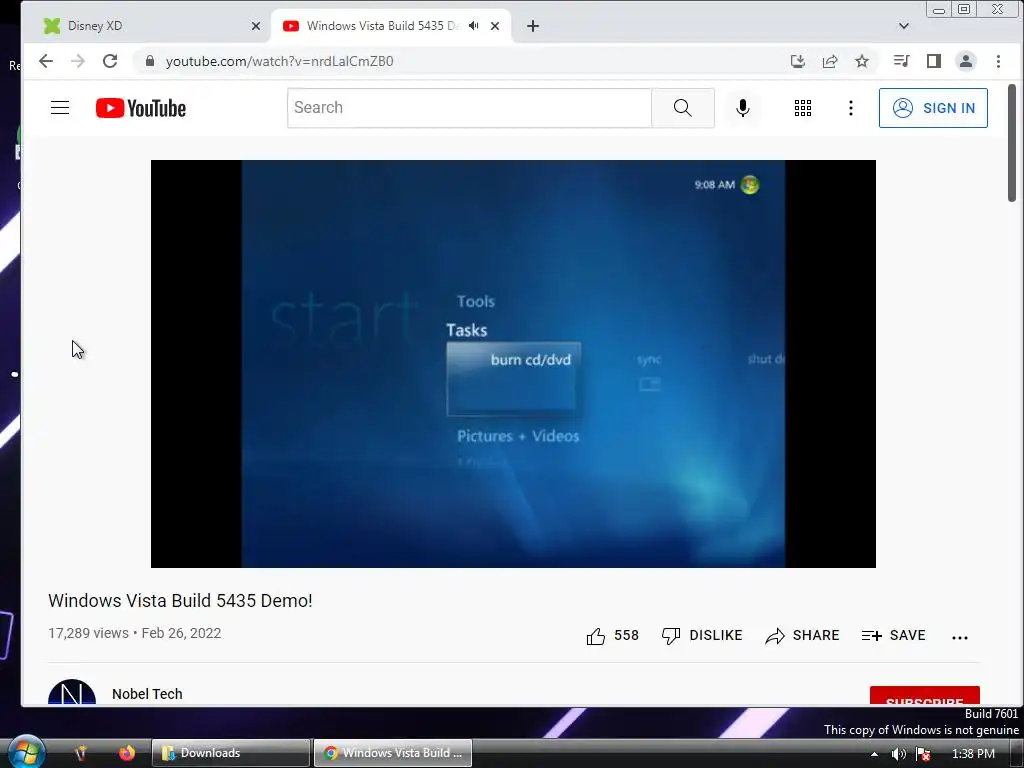
Task: Close the Disney XD tab
Action: (x=256, y=26)
